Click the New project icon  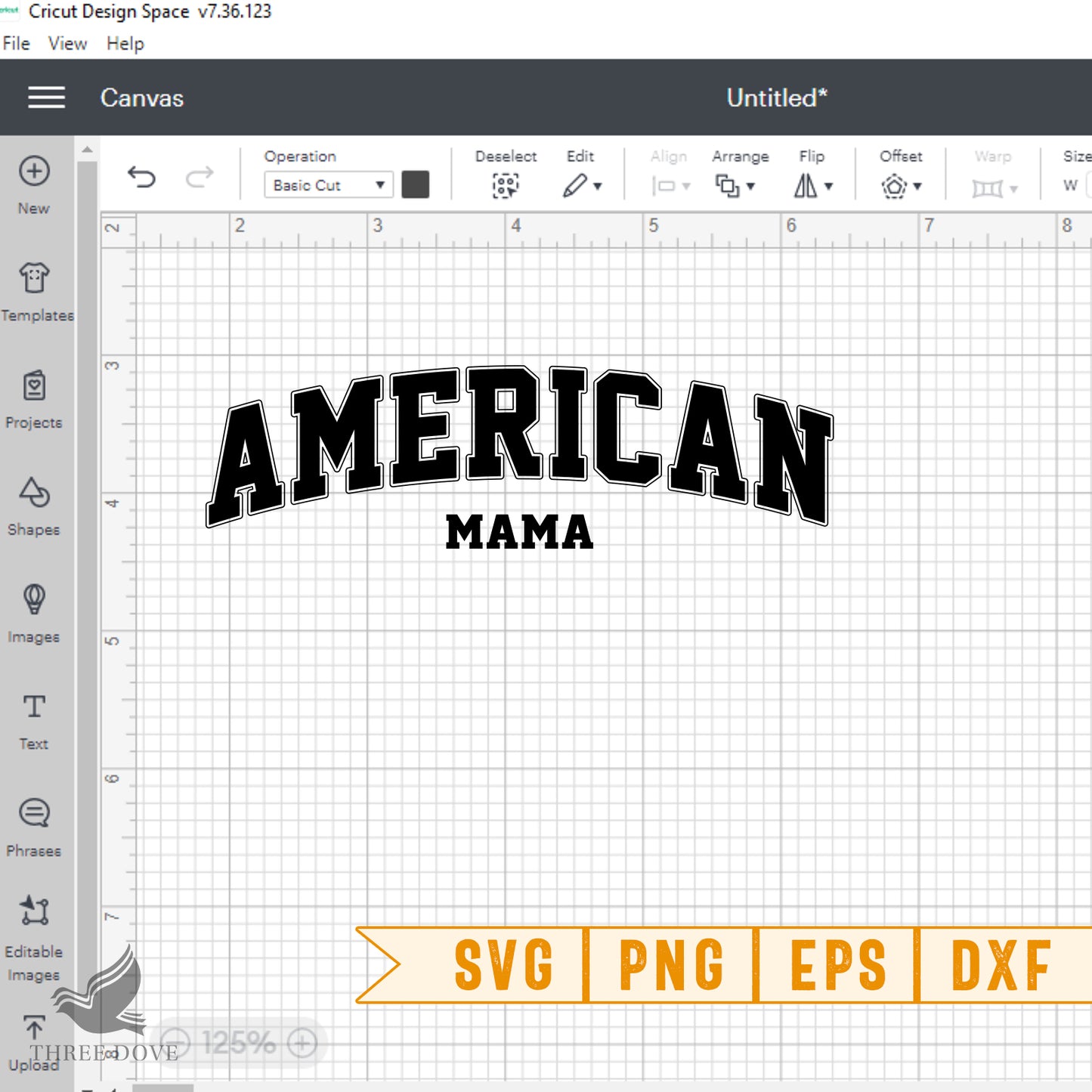pos(34,171)
